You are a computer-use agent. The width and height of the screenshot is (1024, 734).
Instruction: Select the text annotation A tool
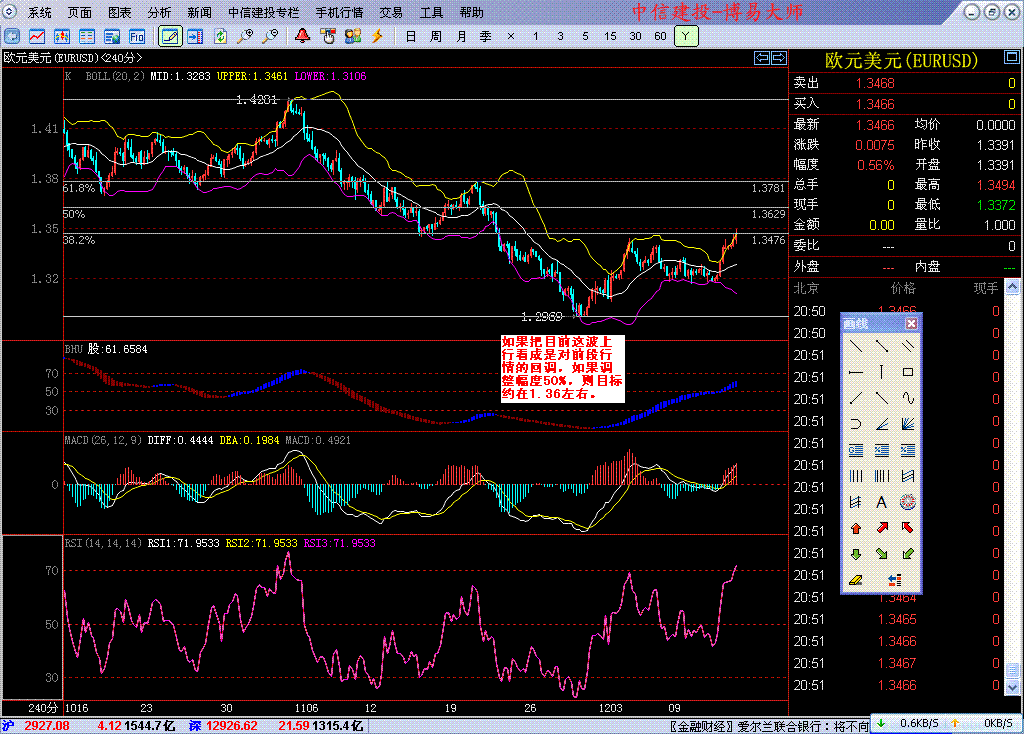pos(882,502)
